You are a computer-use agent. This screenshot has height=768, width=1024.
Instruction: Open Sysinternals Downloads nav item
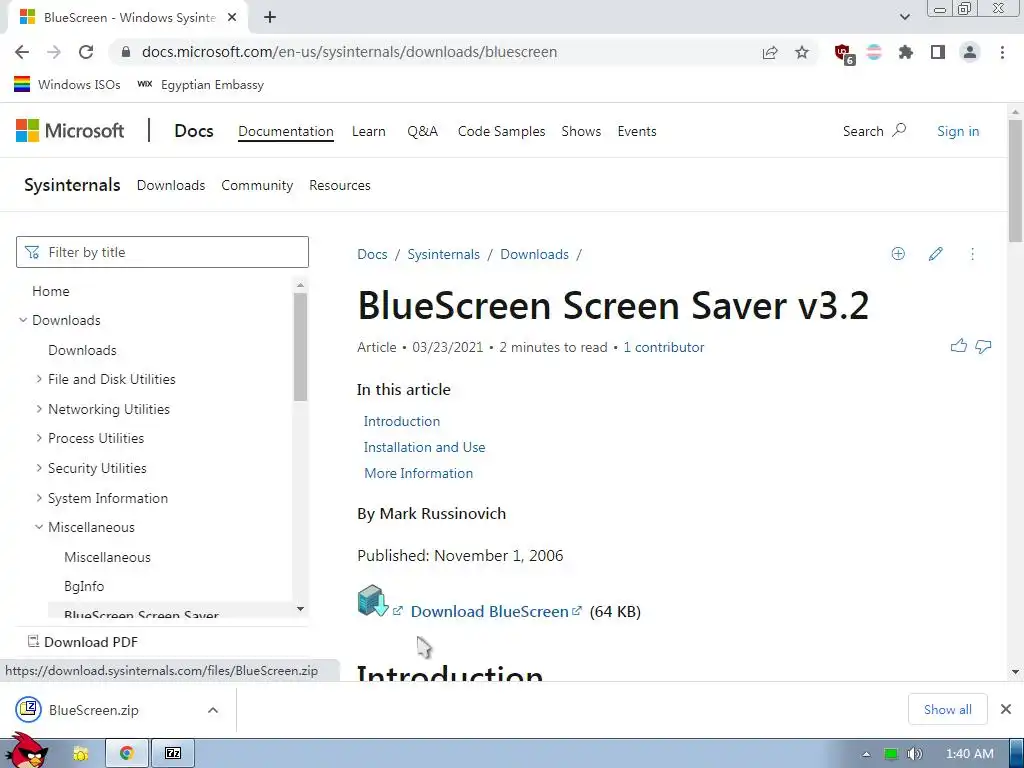(x=170, y=185)
